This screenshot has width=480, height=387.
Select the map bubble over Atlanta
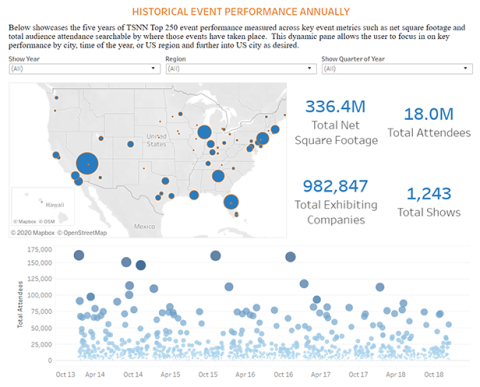[x=218, y=176]
